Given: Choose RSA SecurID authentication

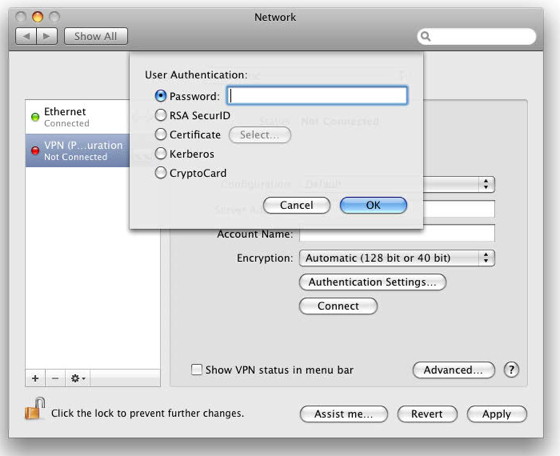Looking at the screenshot, I should coord(160,115).
